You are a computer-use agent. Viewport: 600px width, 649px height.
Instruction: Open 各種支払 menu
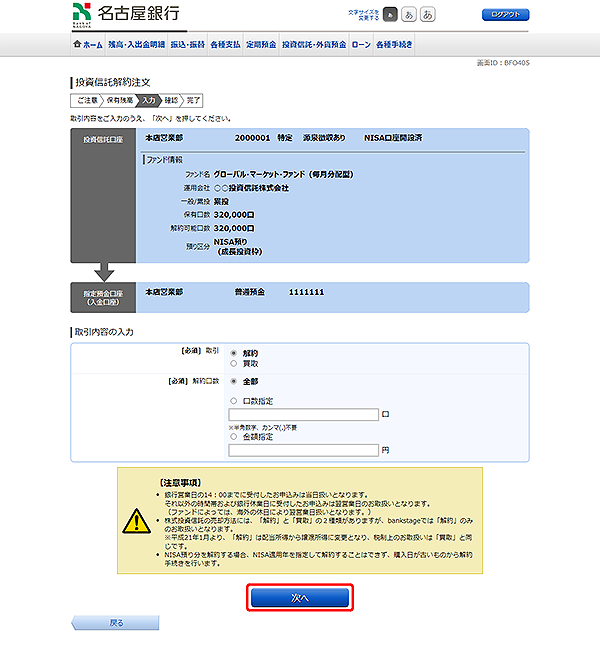click(x=225, y=44)
